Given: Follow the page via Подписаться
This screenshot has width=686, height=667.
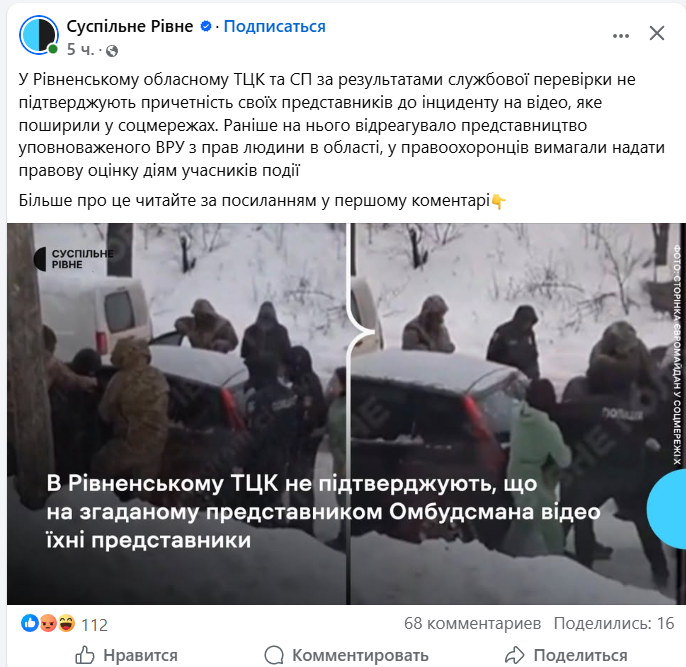Looking at the screenshot, I should pos(274,26).
